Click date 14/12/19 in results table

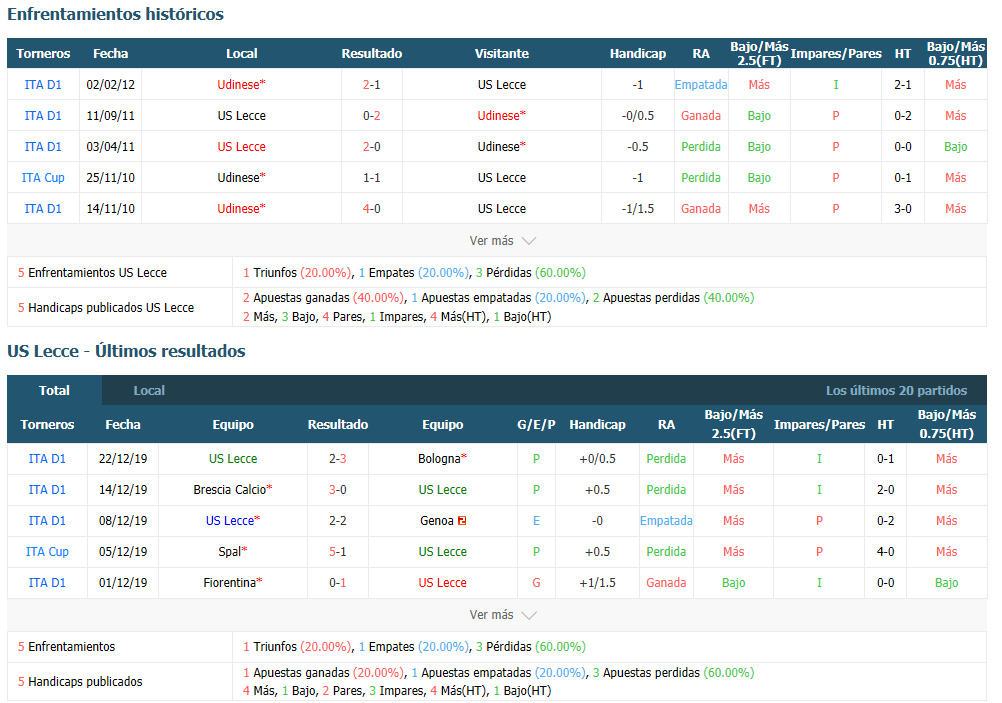pyautogui.click(x=123, y=490)
